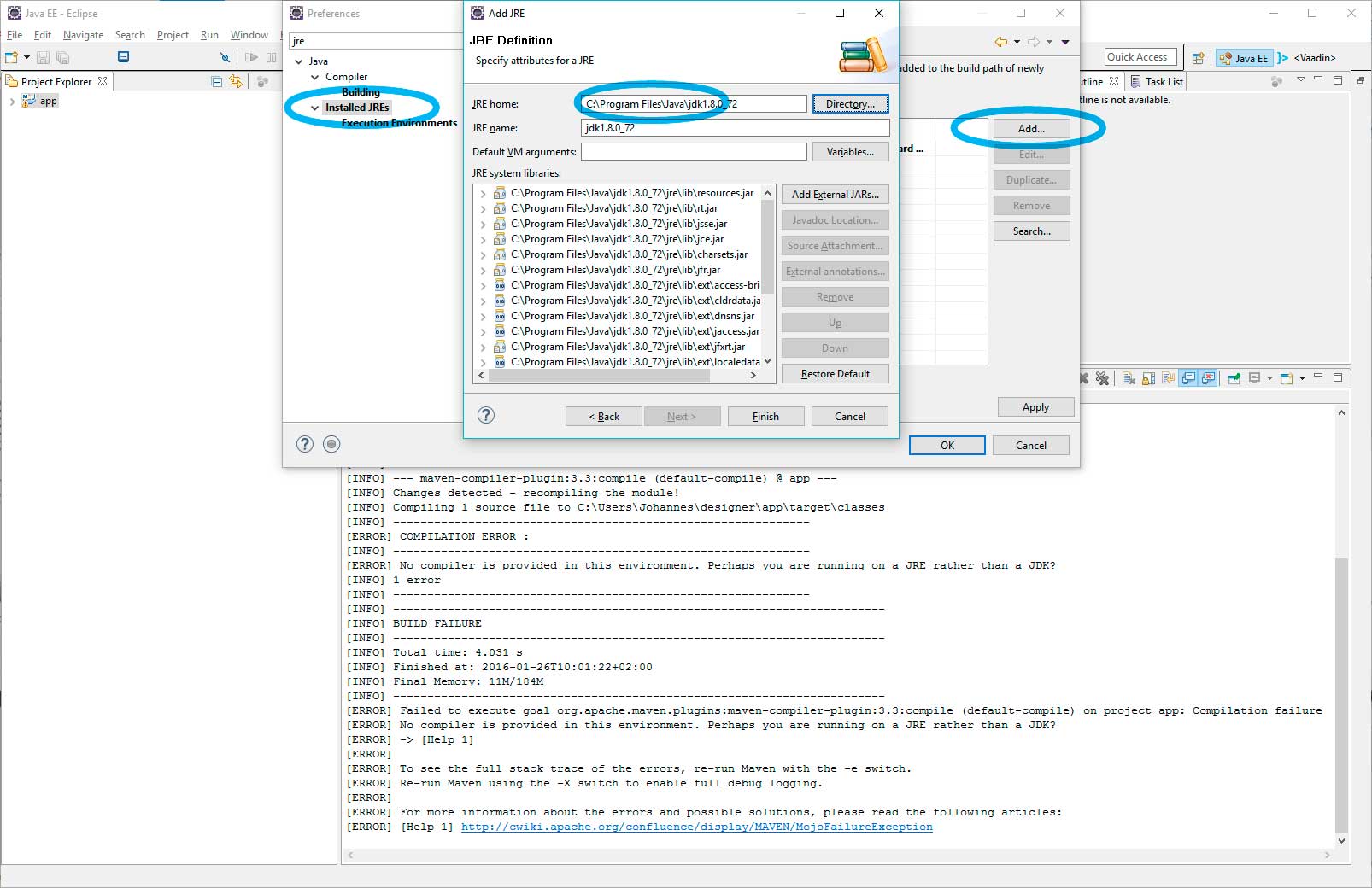This screenshot has width=1372, height=888.
Task: Select the jsse.jar library entry
Action: click(x=619, y=224)
